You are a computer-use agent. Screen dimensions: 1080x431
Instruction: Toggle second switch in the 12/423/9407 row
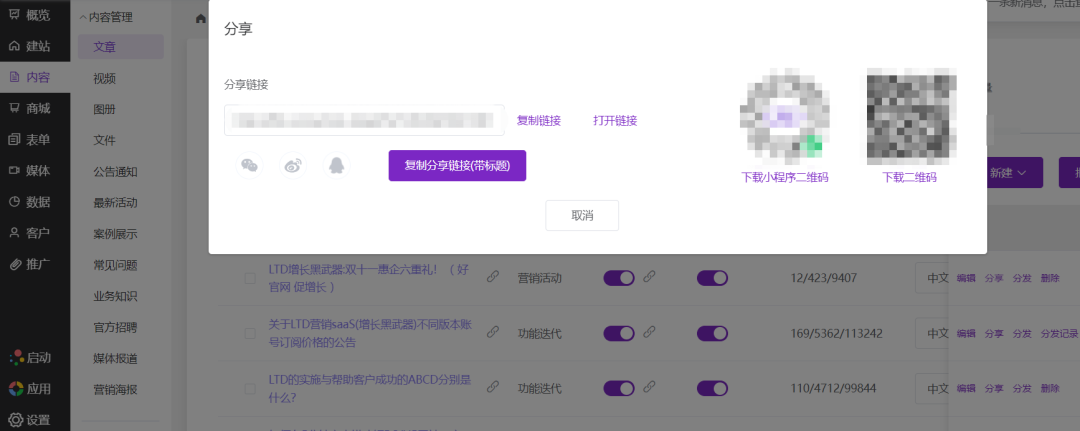pos(712,278)
